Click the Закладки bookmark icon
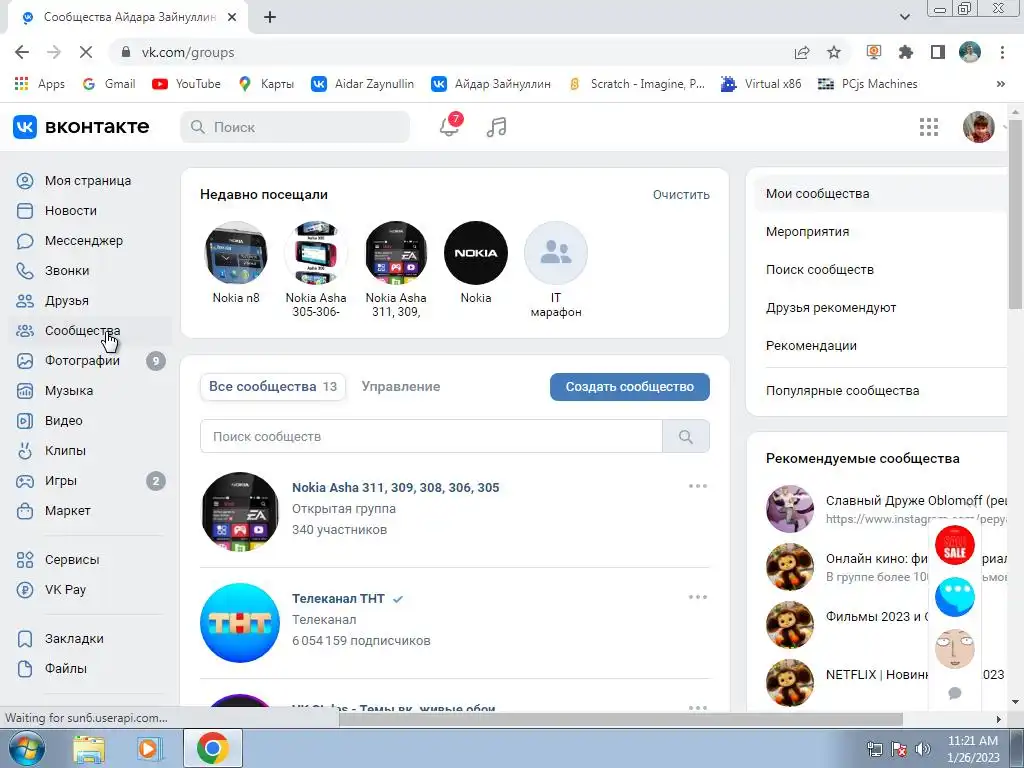Screen dimensions: 1024x768 (25, 639)
